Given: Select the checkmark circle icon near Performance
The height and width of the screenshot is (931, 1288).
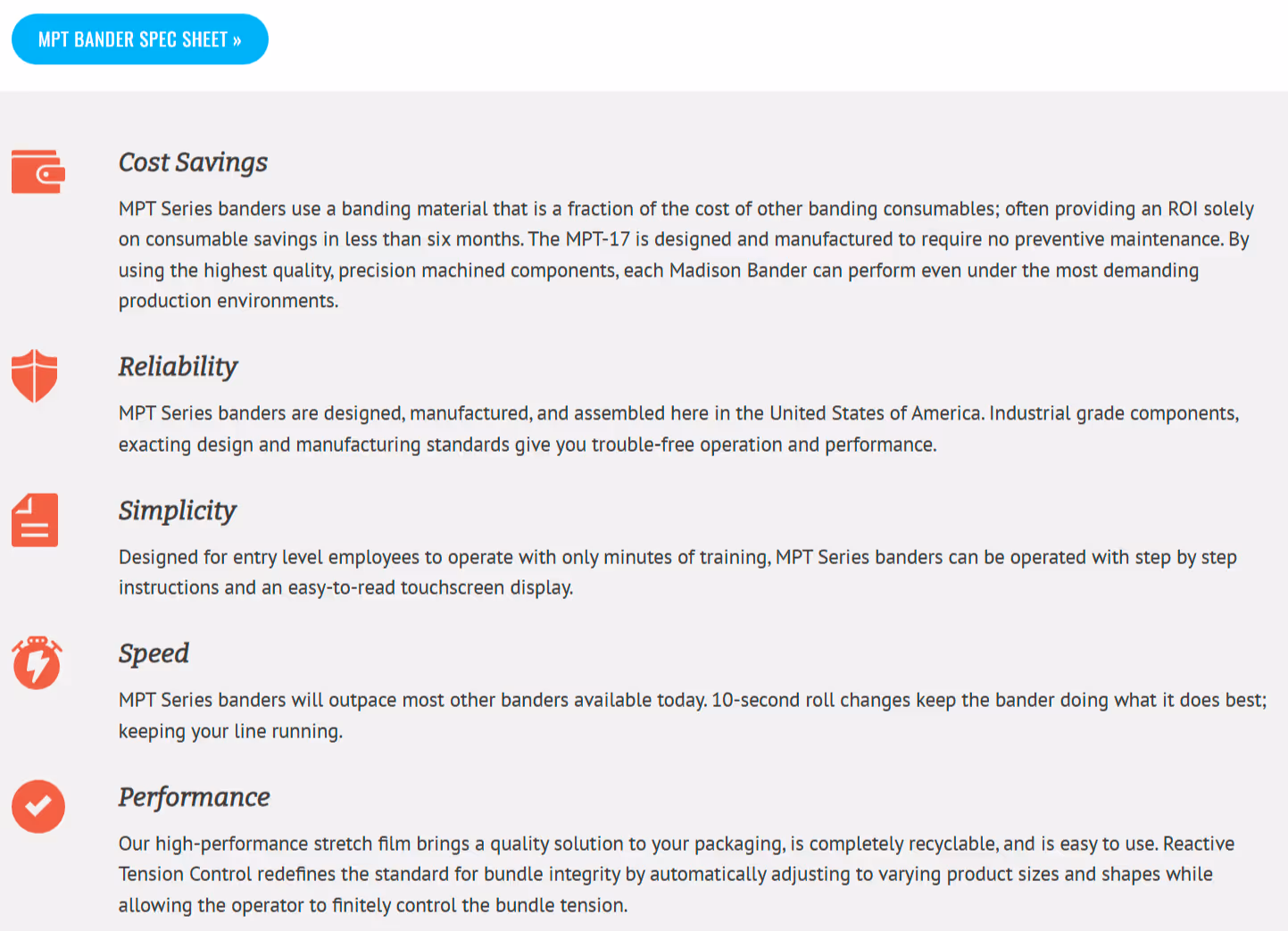Looking at the screenshot, I should [x=38, y=806].
